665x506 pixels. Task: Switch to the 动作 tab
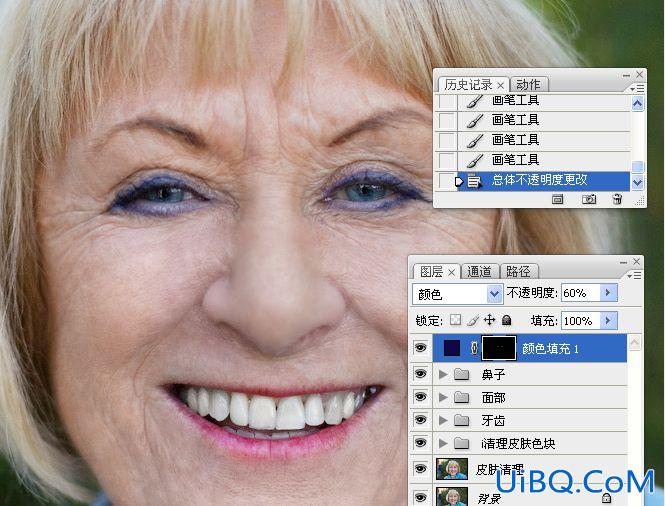pos(528,85)
